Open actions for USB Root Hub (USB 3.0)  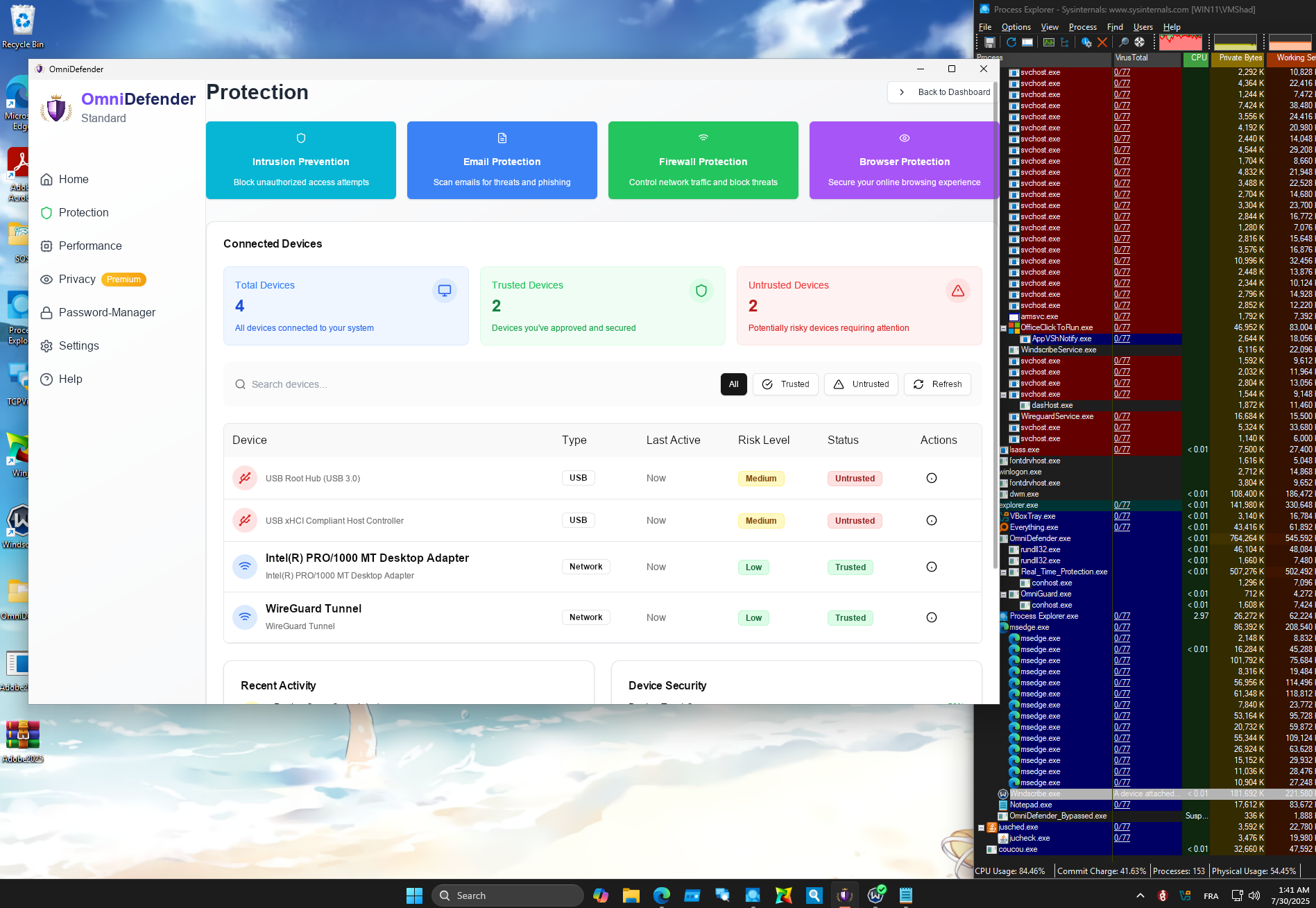(932, 478)
